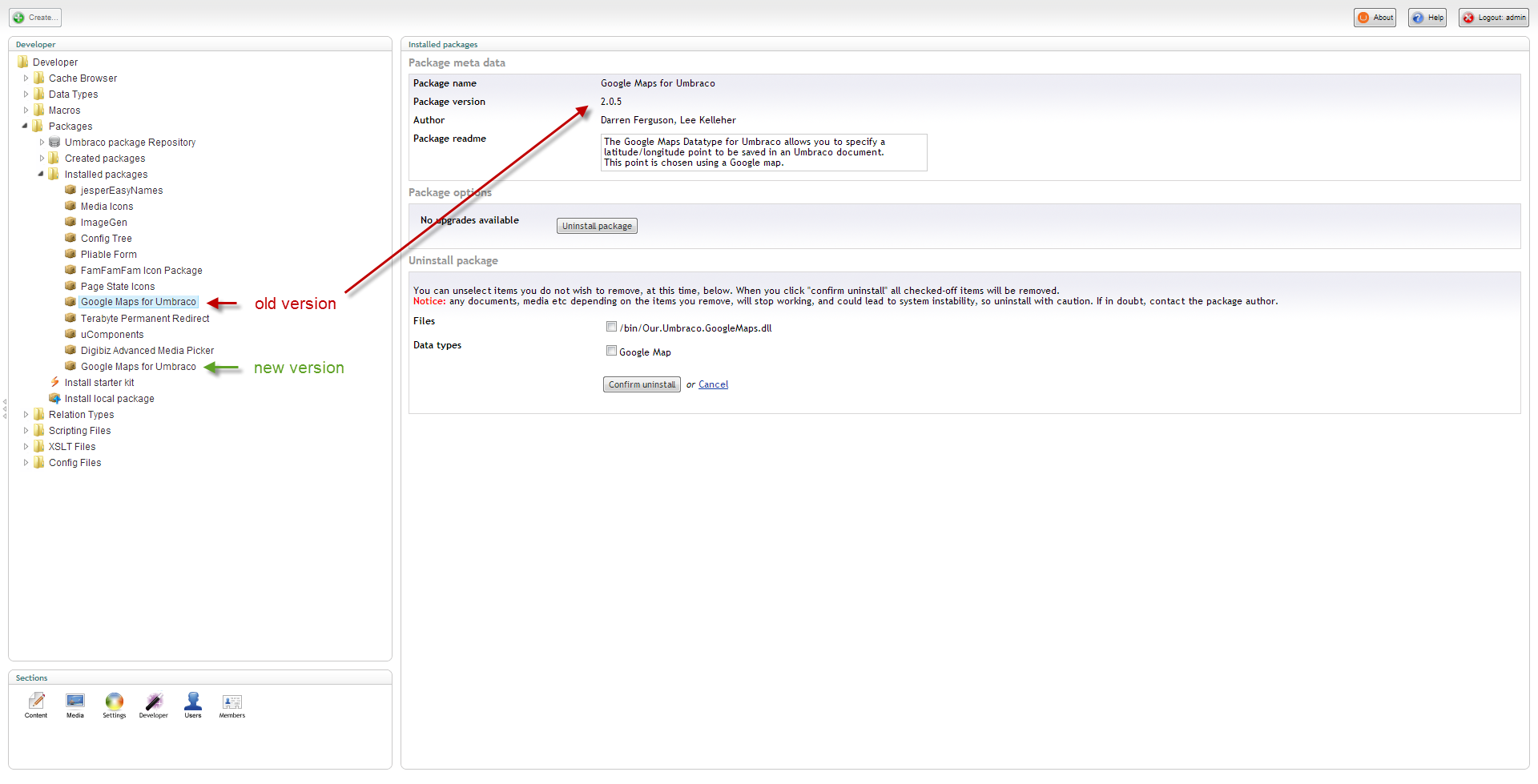Click the Install local package icon
1538x784 pixels.
pyautogui.click(x=54, y=399)
